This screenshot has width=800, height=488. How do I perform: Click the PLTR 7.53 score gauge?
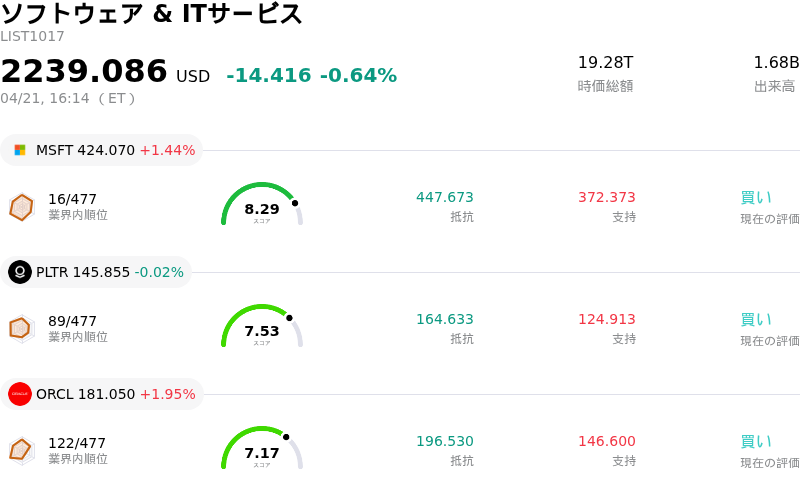(x=261, y=327)
